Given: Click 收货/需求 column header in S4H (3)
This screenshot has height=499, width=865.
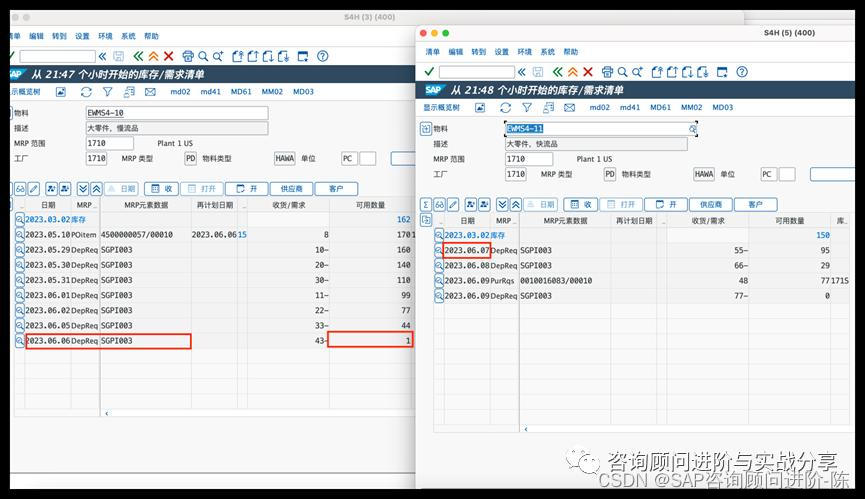Looking at the screenshot, I should [x=289, y=205].
